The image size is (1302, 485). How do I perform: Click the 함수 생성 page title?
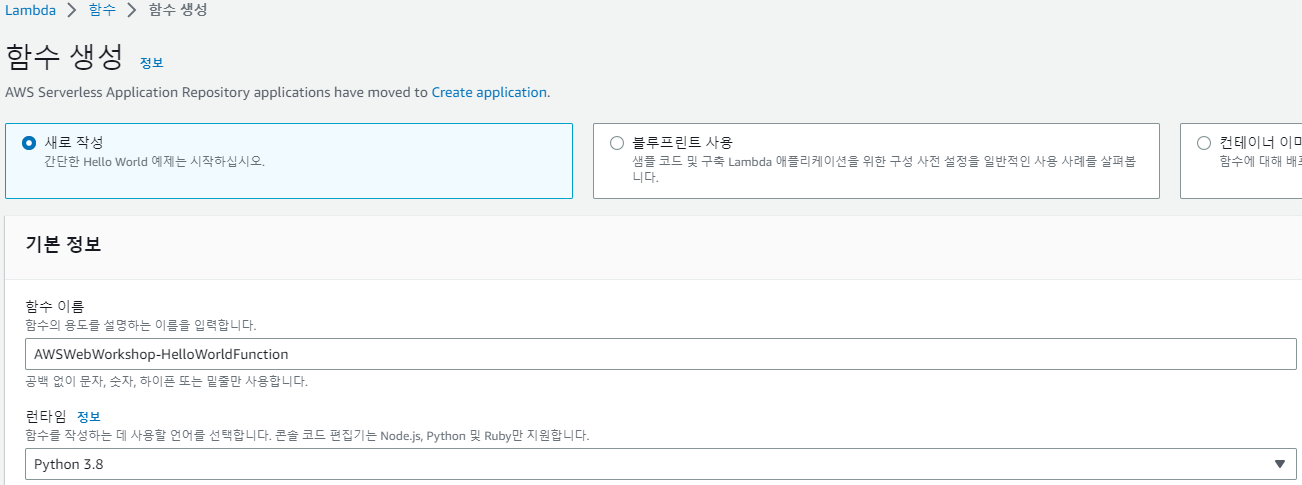pyautogui.click(x=65, y=57)
